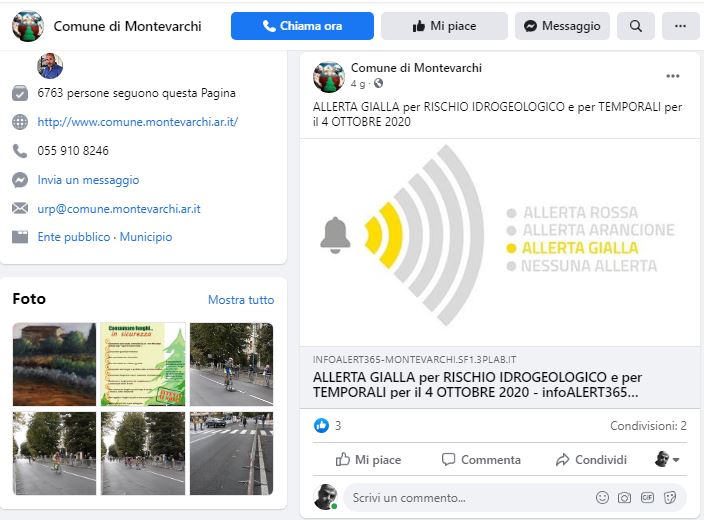Open the post options three-dot menu
This screenshot has width=704, height=520.
673,76
